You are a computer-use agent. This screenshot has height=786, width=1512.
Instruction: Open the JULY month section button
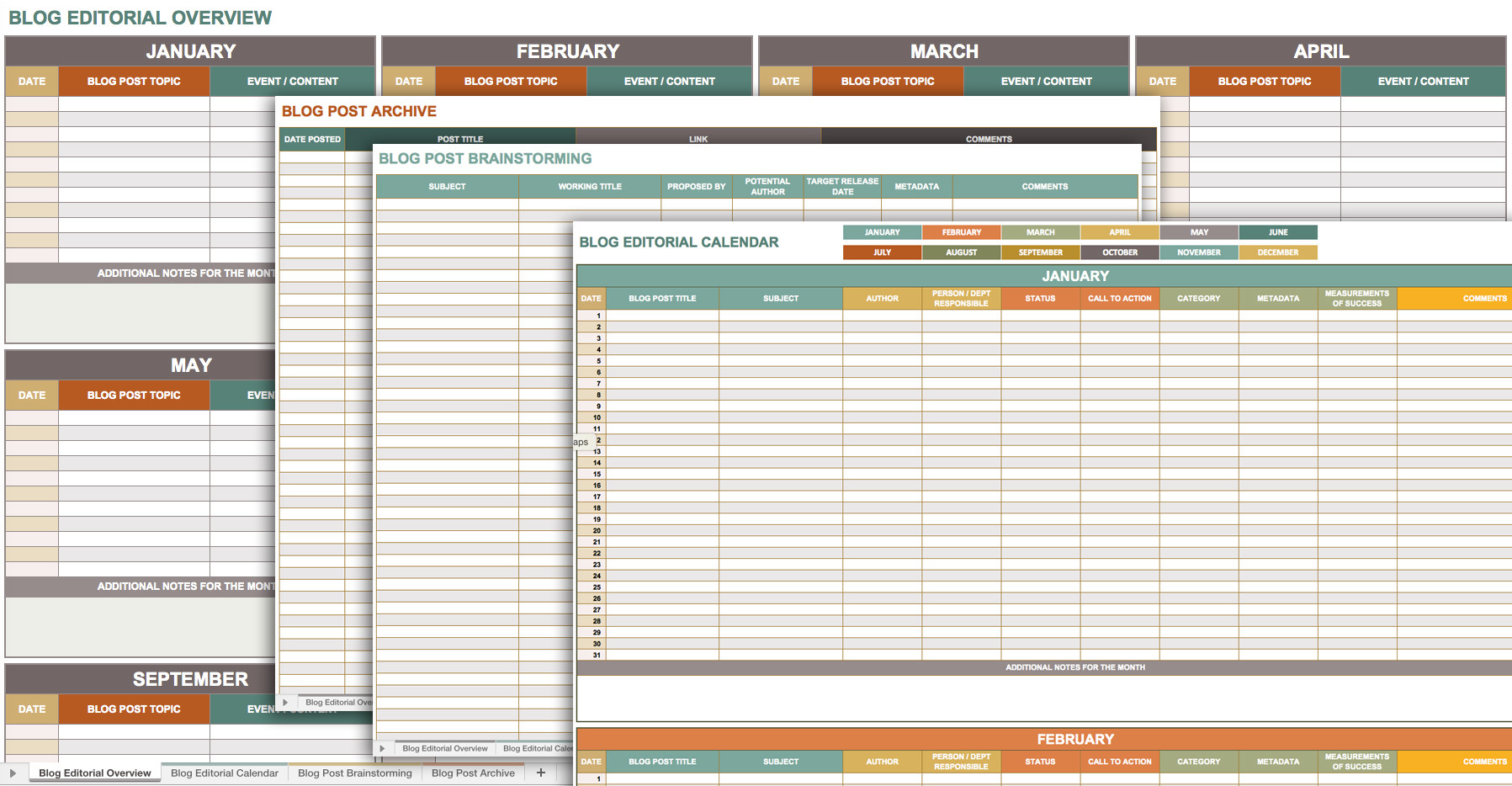(881, 252)
